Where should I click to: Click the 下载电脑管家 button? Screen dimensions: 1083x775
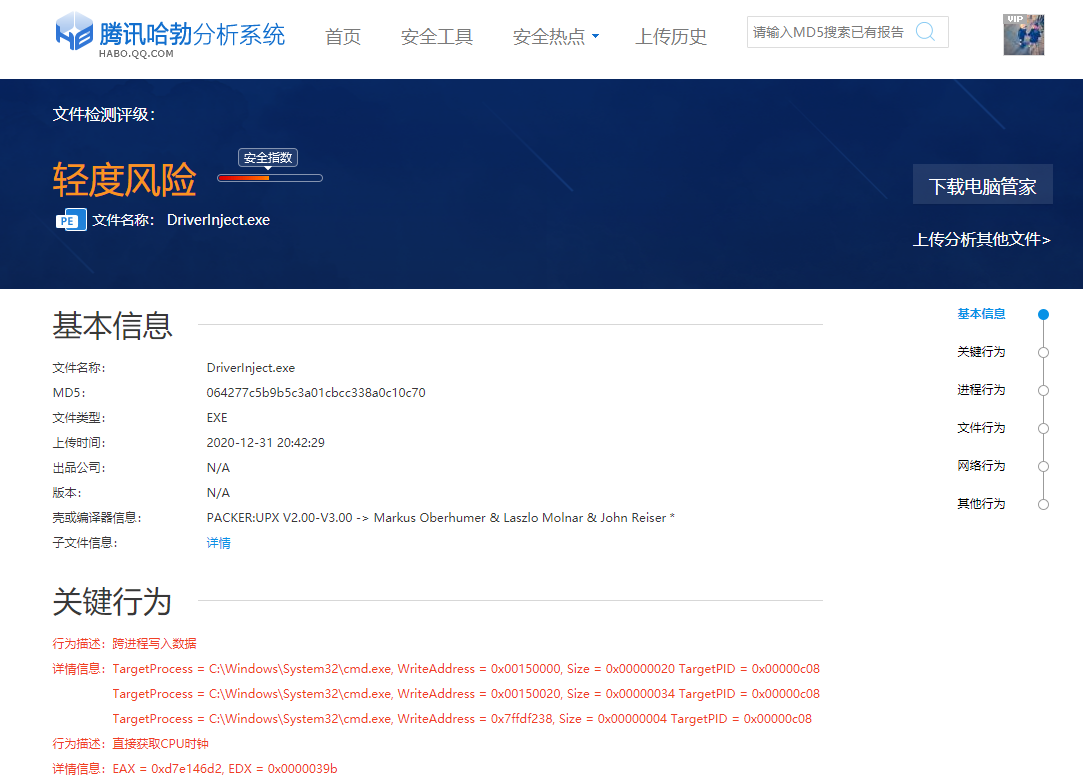982,185
